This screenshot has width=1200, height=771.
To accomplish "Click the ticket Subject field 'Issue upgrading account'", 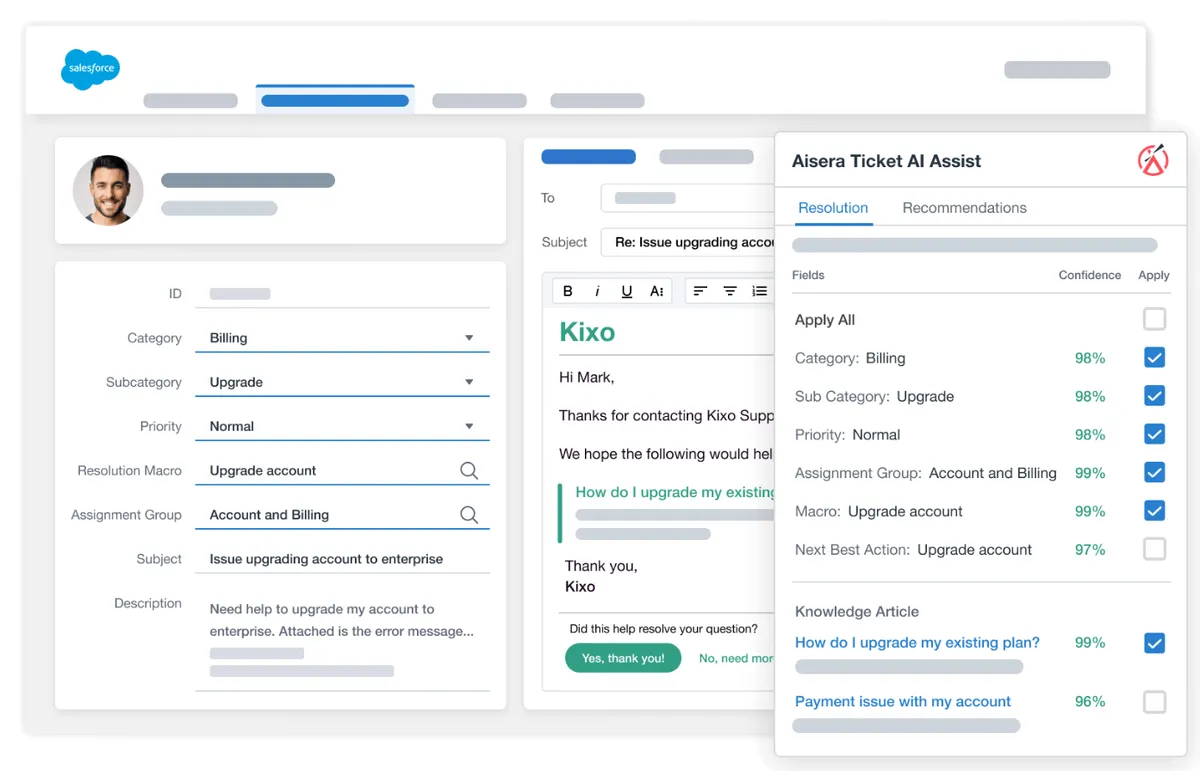I will (342, 559).
